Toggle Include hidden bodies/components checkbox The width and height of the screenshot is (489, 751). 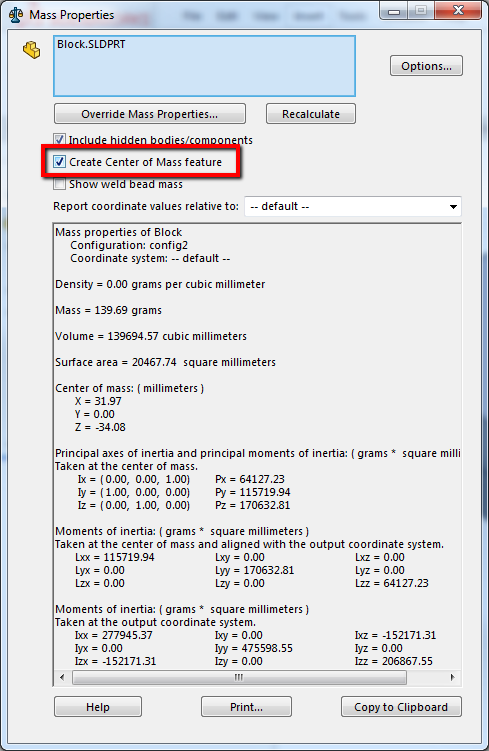[x=59, y=140]
